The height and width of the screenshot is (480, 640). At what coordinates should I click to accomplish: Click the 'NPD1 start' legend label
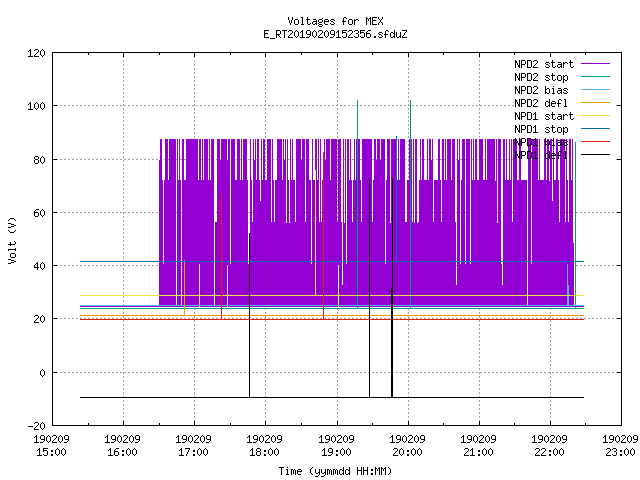click(544, 116)
